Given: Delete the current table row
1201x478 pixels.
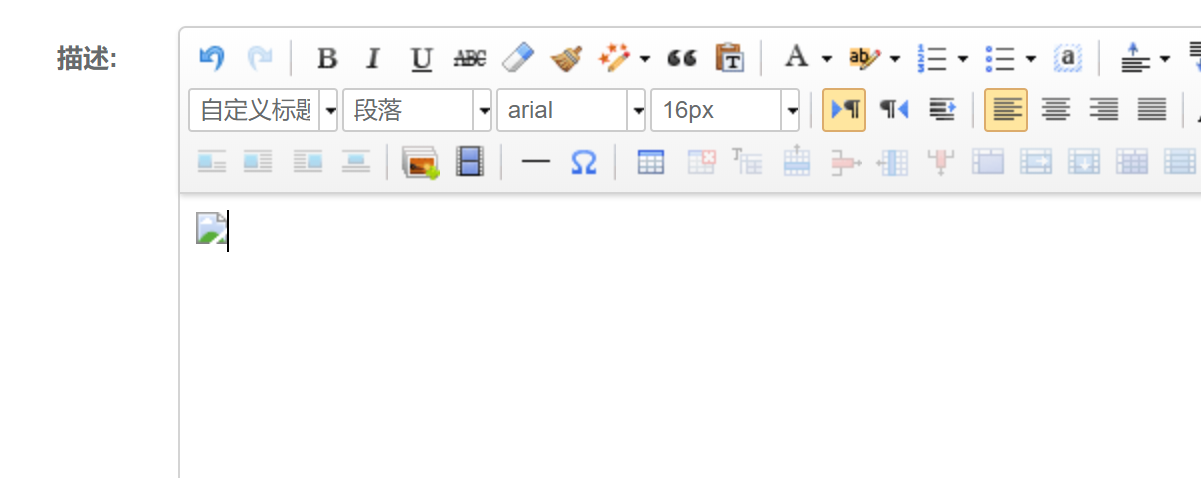Looking at the screenshot, I should pos(845,161).
